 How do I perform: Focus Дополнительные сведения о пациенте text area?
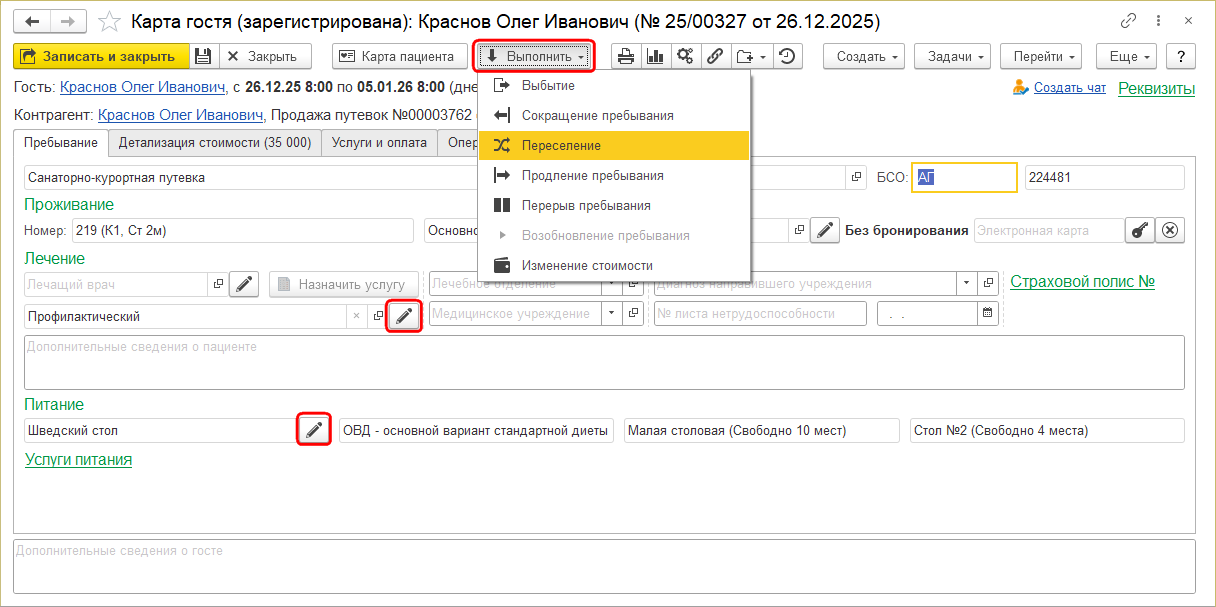point(604,362)
